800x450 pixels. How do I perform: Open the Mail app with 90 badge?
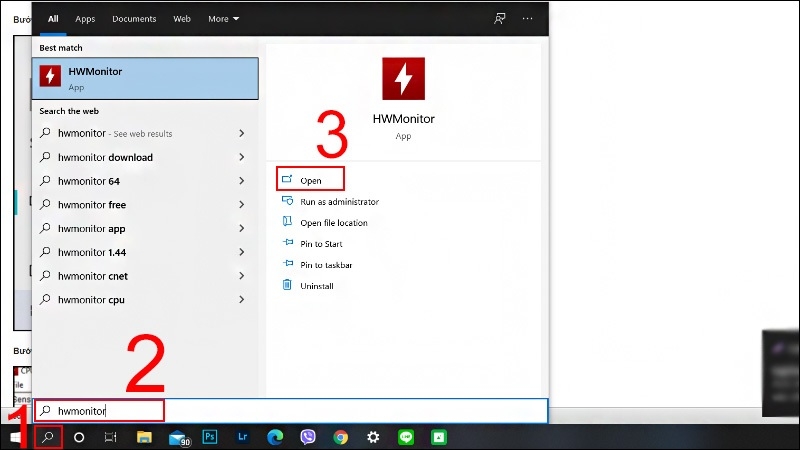tap(179, 438)
